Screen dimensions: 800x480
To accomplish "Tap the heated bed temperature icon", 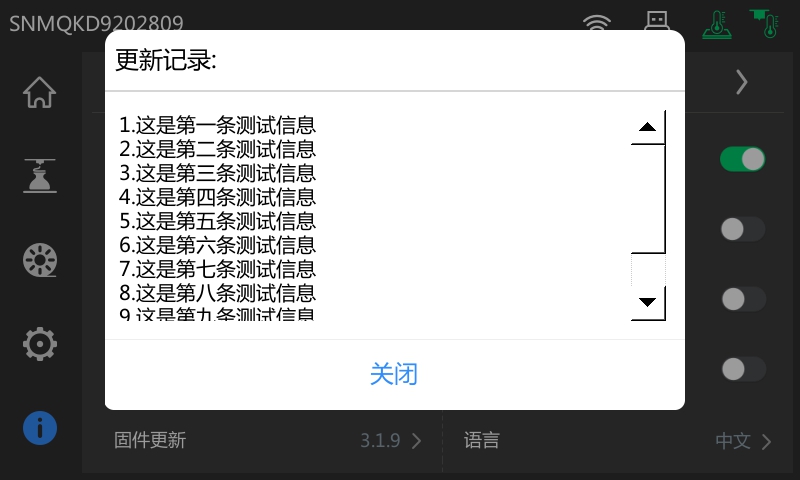I will click(717, 24).
